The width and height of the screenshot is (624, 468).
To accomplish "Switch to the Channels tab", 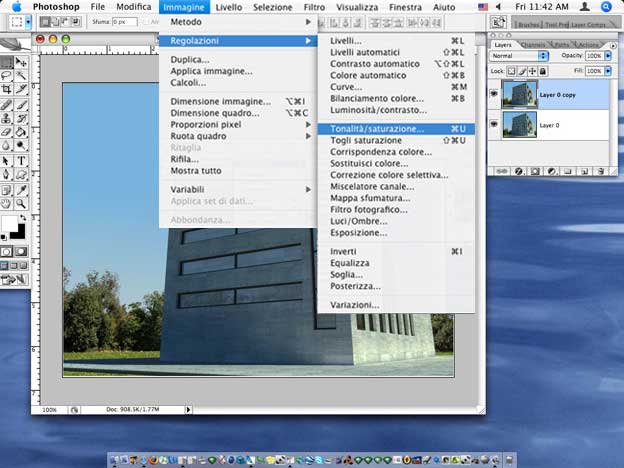I will [533, 44].
